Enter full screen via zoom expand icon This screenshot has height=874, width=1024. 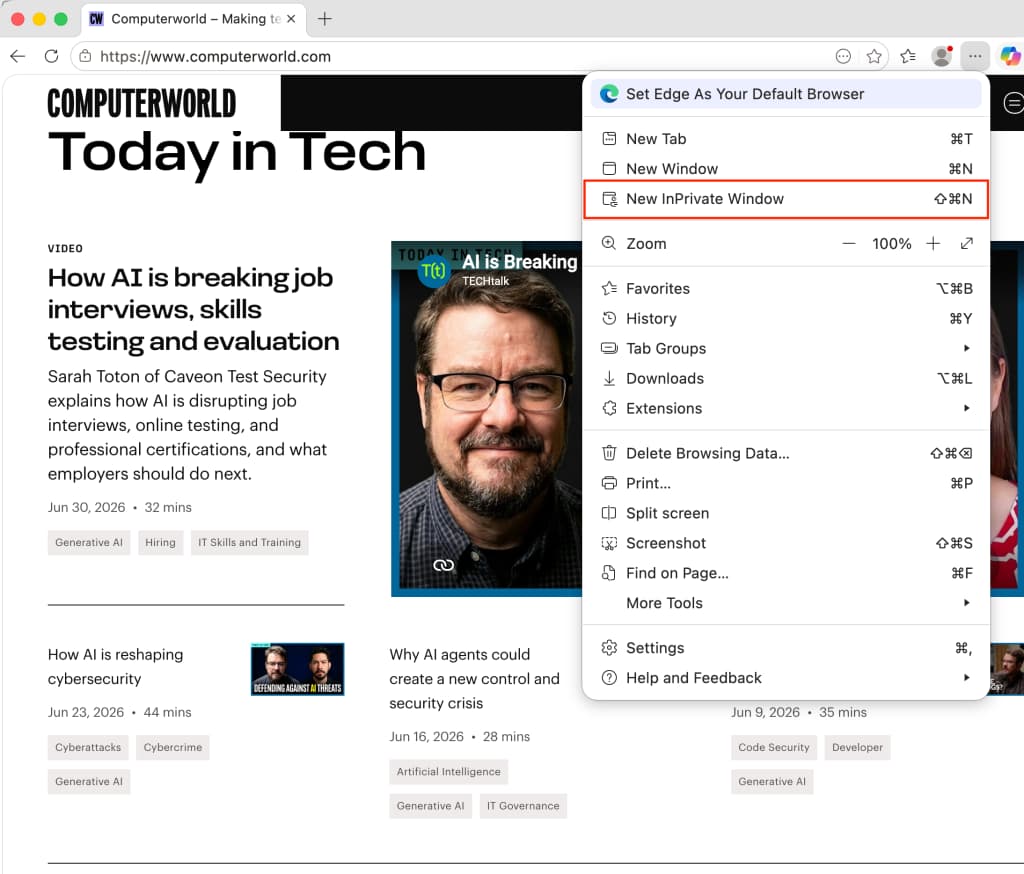click(x=967, y=244)
